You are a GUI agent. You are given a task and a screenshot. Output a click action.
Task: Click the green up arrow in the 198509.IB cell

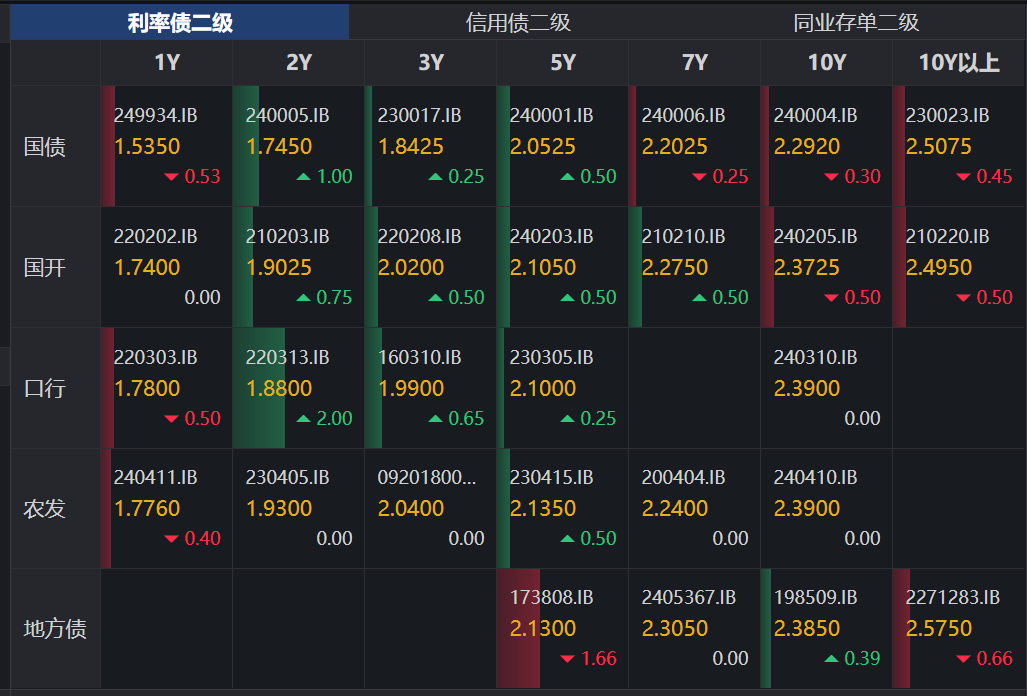tap(832, 659)
